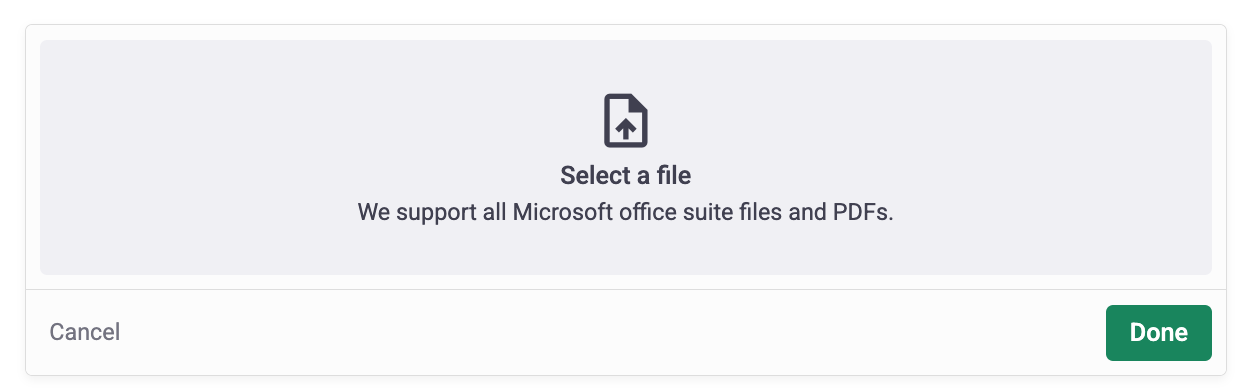Screen dimensions: 1252x392
Task: Click the footer area between Cancel and Done
Action: 613,333
